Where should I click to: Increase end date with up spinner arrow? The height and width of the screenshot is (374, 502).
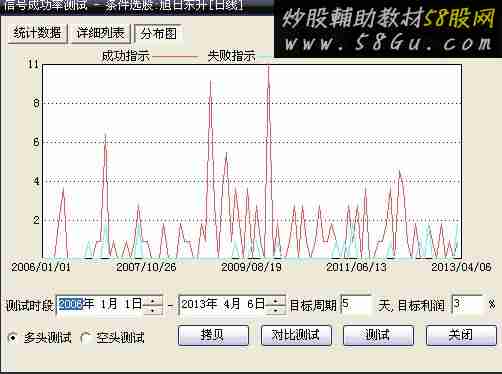(276, 301)
